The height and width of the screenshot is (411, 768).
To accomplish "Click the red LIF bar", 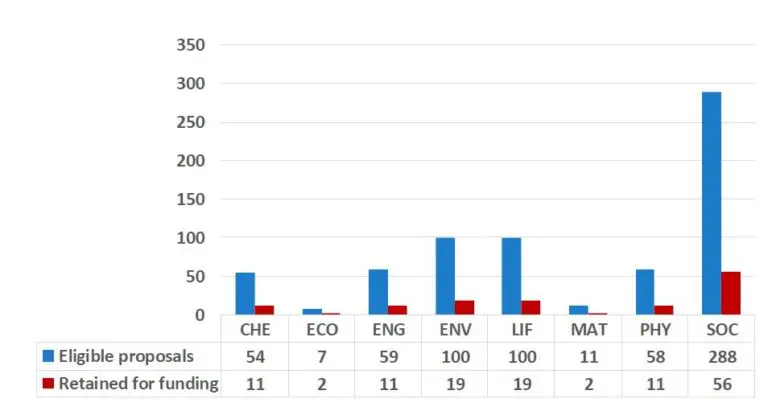I will pyautogui.click(x=530, y=307).
